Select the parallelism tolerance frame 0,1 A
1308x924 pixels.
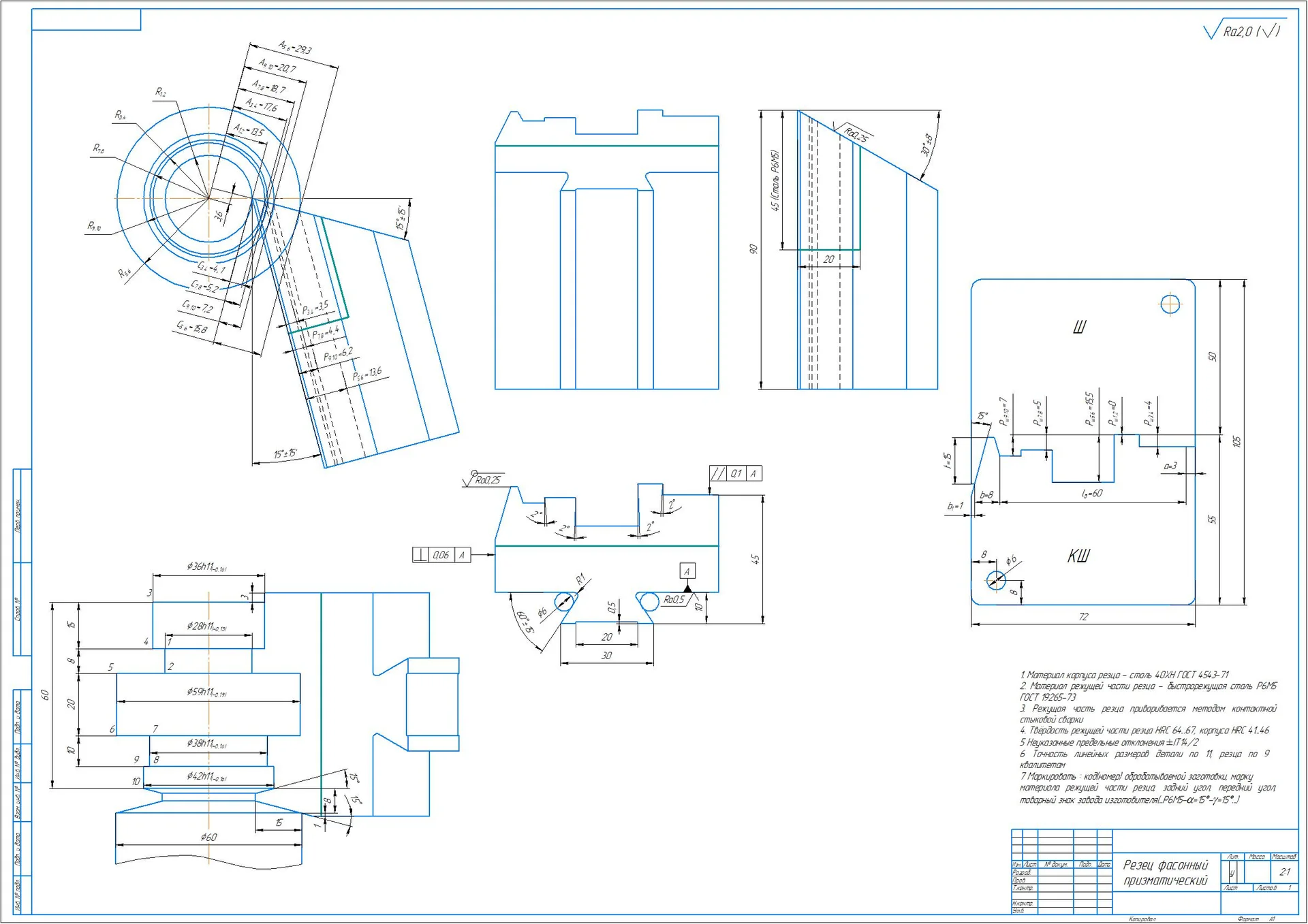(x=736, y=473)
